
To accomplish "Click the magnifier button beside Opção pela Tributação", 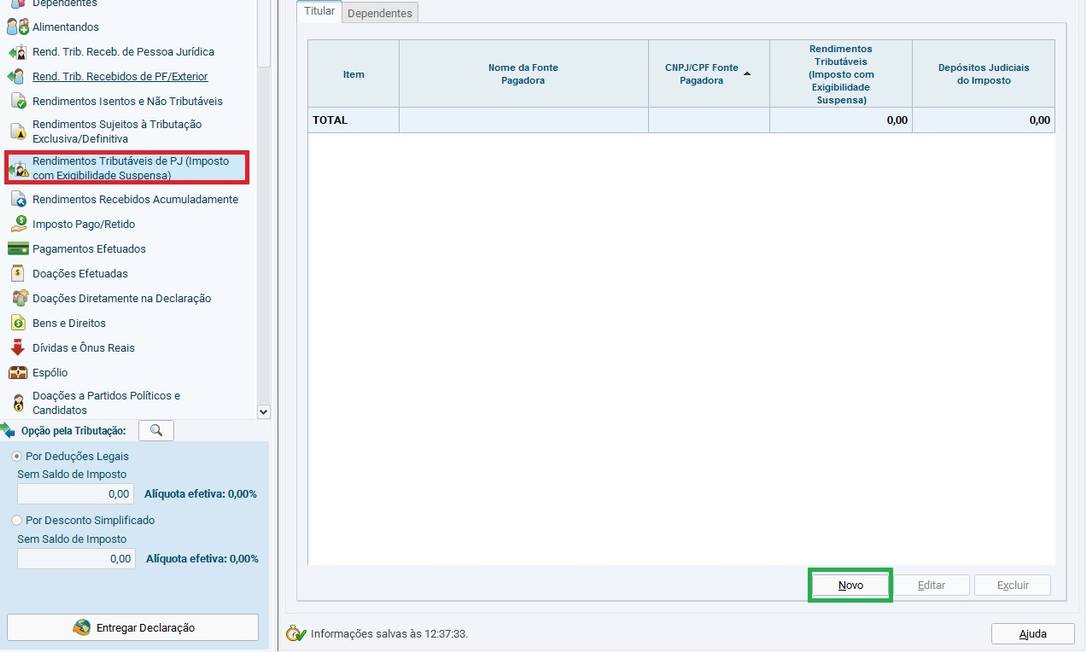I will [156, 430].
